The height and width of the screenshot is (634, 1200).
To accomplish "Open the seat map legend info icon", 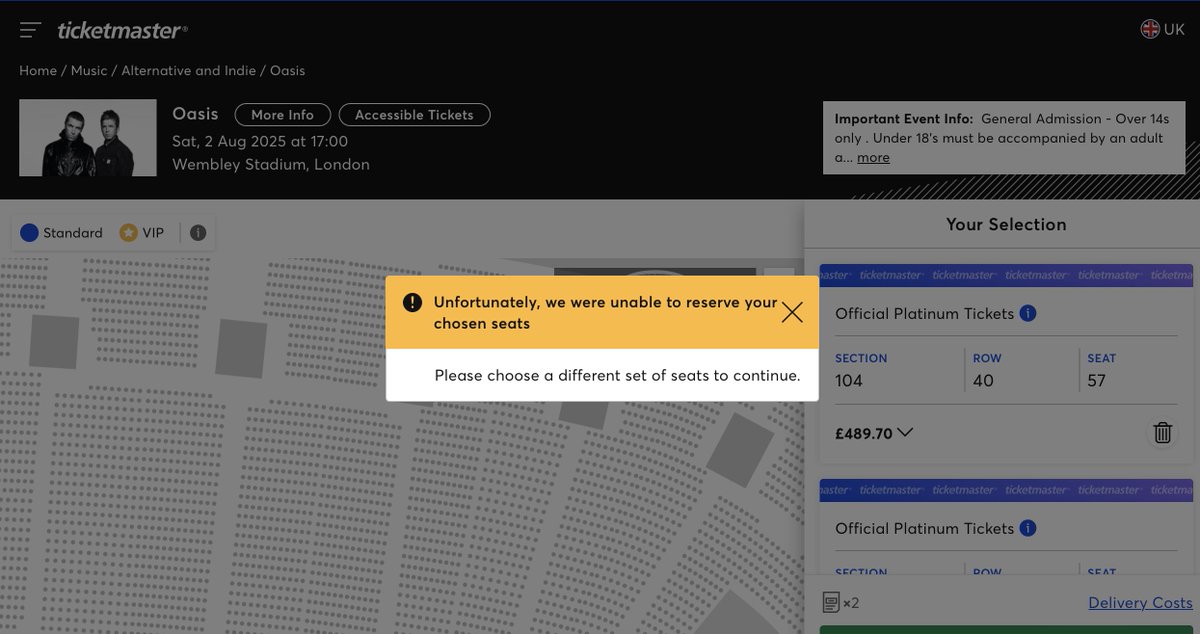I will 198,233.
